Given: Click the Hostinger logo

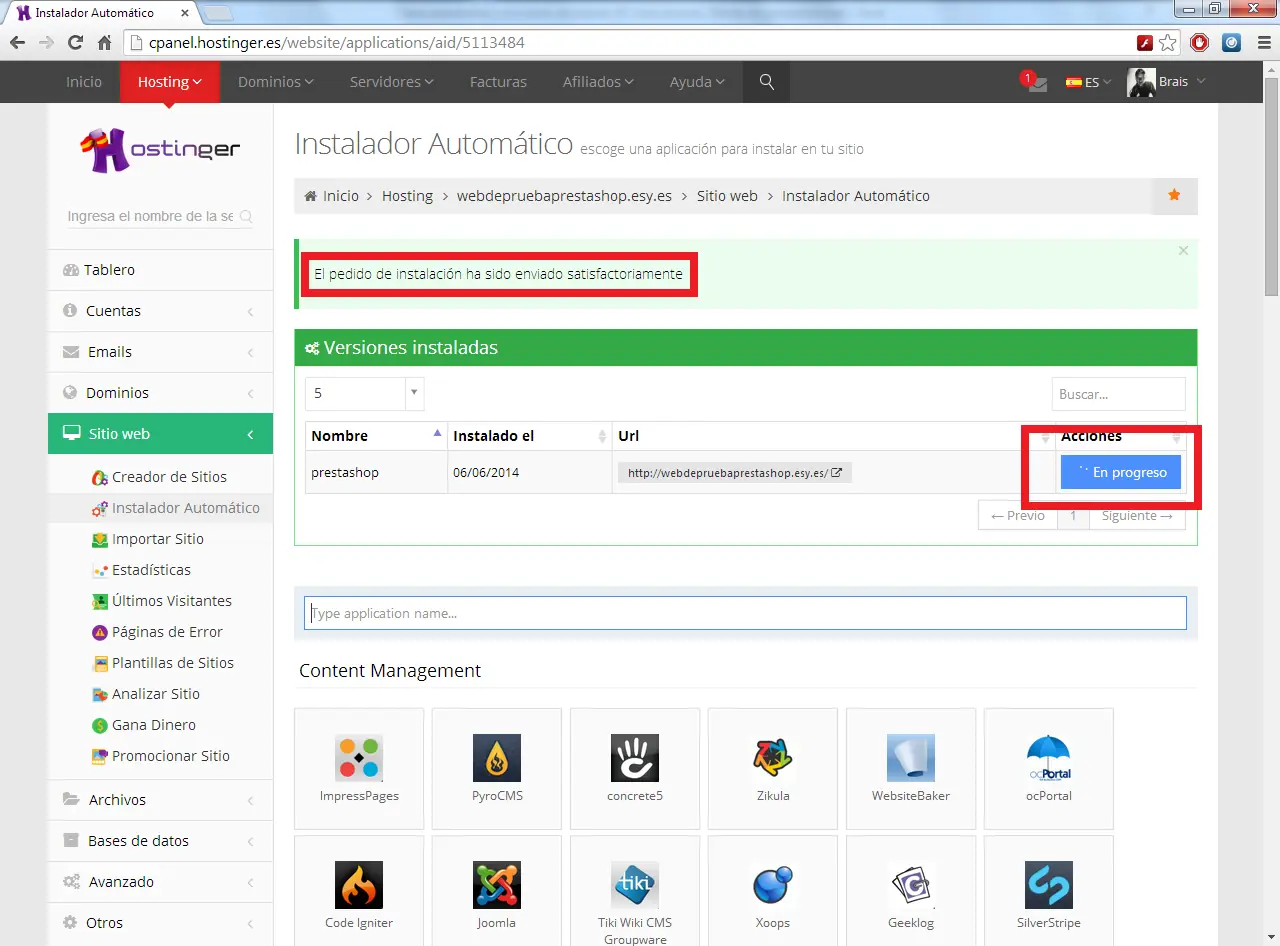Looking at the screenshot, I should pos(160,150).
